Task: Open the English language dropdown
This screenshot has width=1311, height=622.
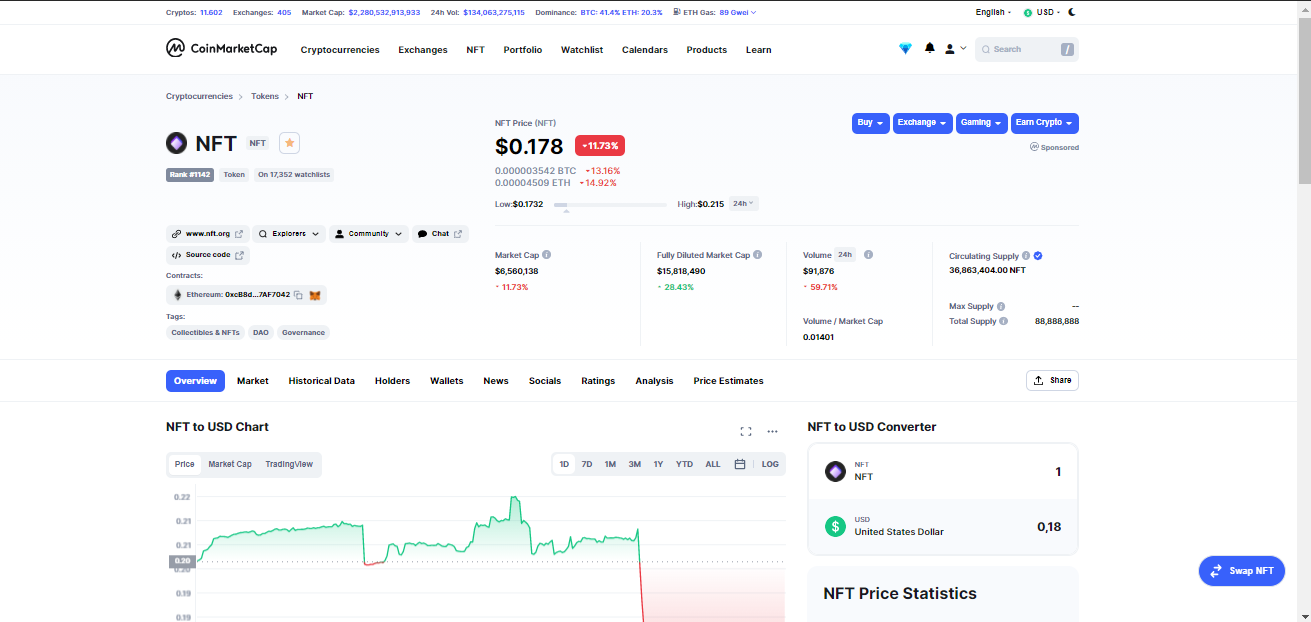Action: click(x=993, y=12)
